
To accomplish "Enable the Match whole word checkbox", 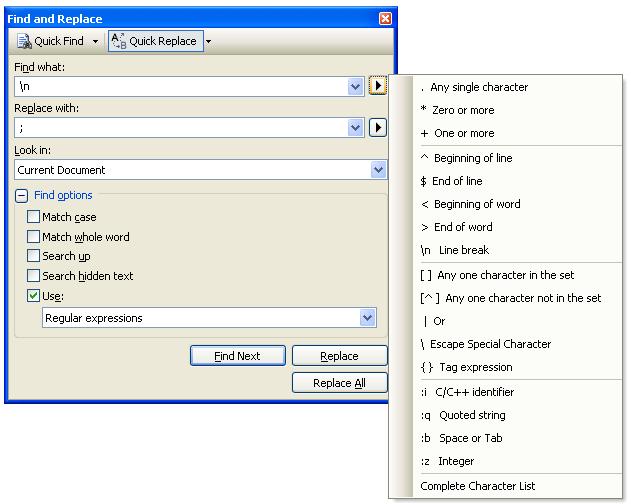I will (x=33, y=236).
